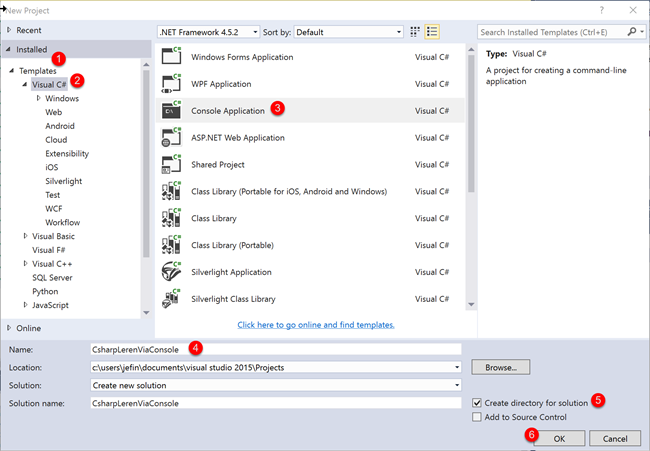650x451 pixels.
Task: Click the Class Library (Portable) template icon
Action: [171, 245]
